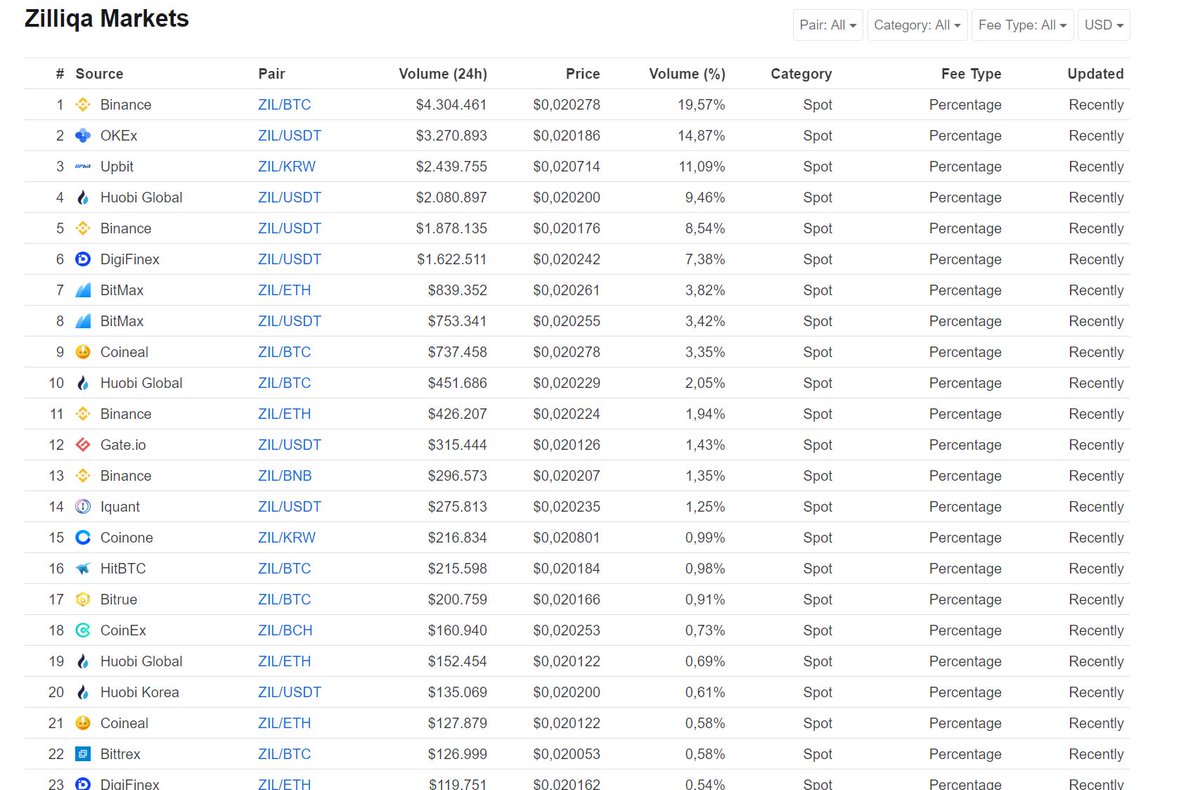Image resolution: width=1200 pixels, height=790 pixels.
Task: Open the Pair: All filter dropdown
Action: pyautogui.click(x=828, y=25)
